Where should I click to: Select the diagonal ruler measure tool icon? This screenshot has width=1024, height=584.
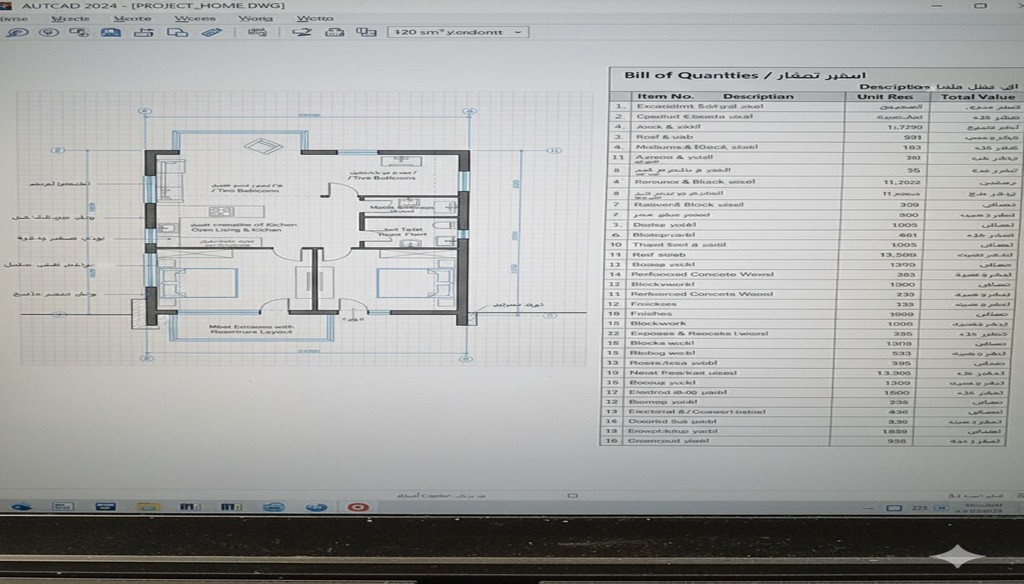pos(211,32)
